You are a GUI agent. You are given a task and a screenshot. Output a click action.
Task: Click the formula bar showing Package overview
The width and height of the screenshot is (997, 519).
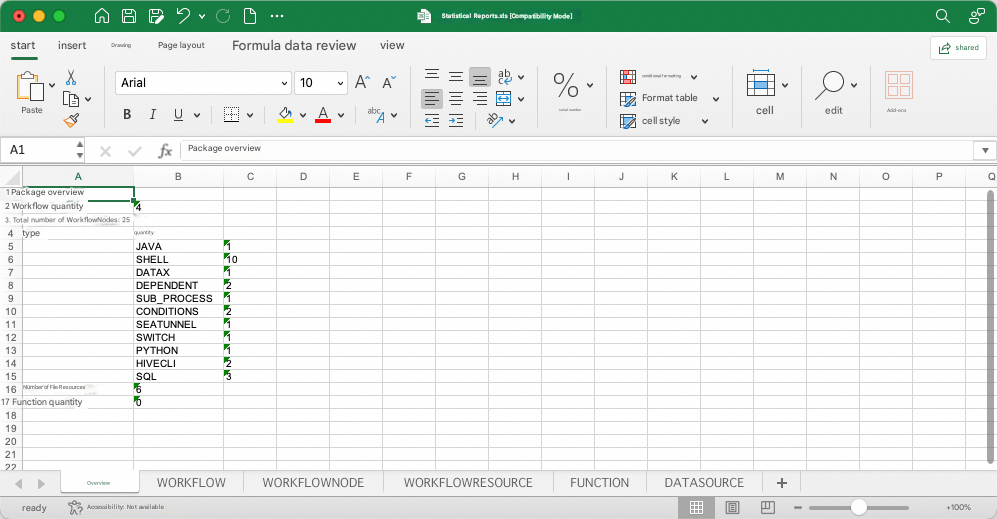[x=577, y=149]
